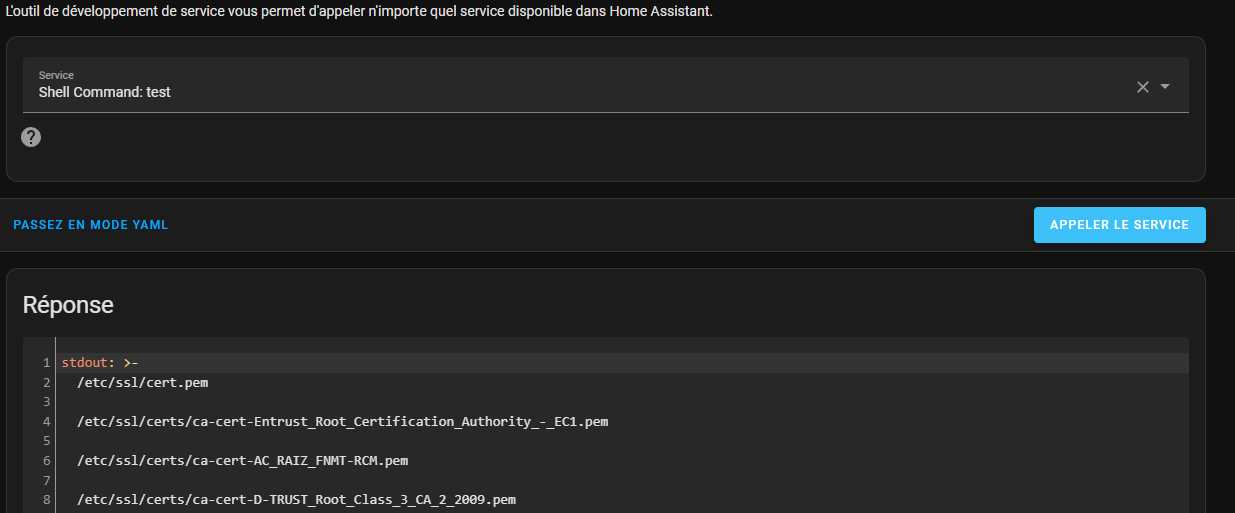
Task: Click empty line 3 in the response editor
Action: 622,401
